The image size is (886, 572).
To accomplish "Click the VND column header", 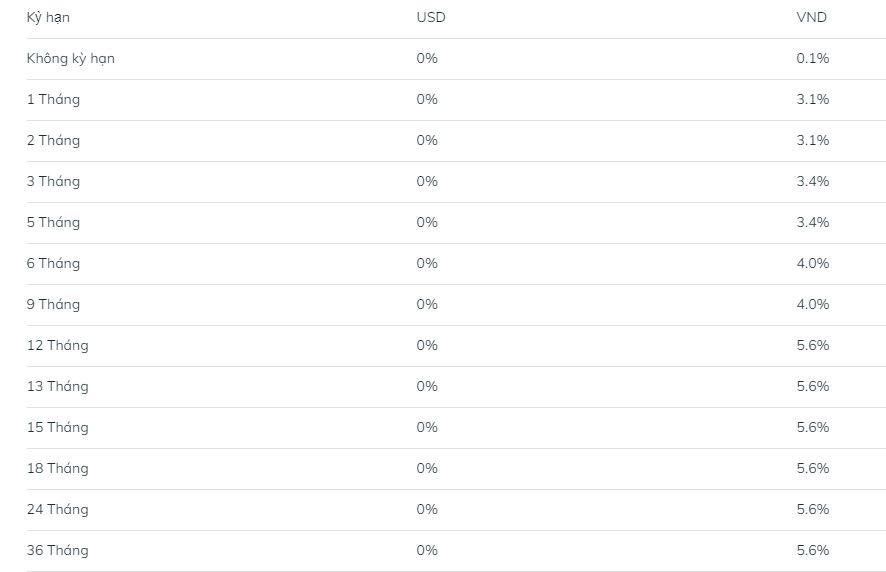I will tap(812, 18).
